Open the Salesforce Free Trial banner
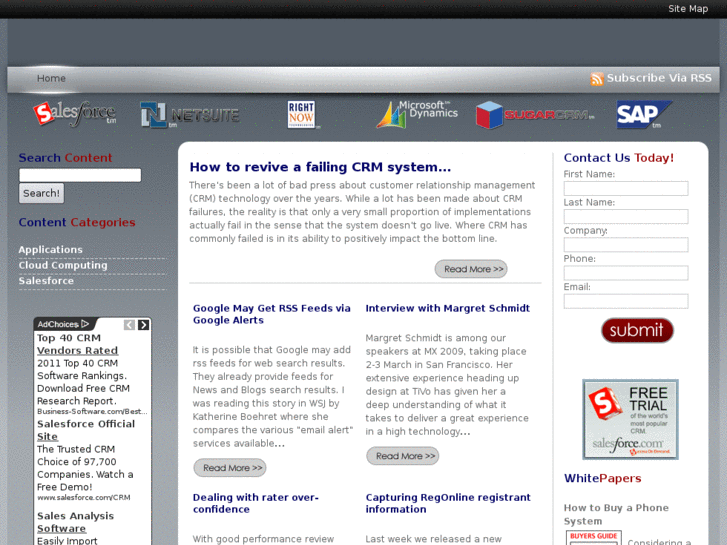Viewport: 727px width, 545px height. coord(630,419)
